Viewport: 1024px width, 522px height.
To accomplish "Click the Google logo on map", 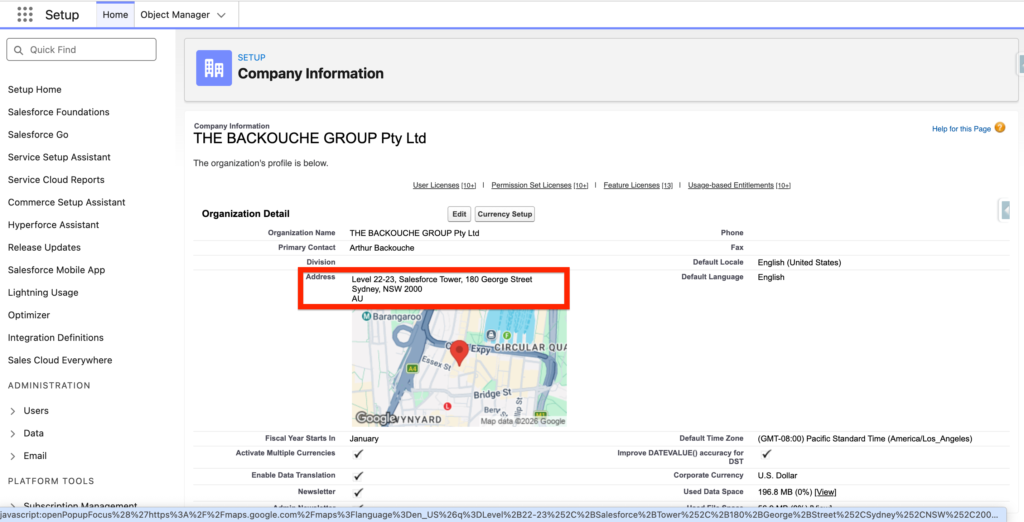I will coord(376,419).
